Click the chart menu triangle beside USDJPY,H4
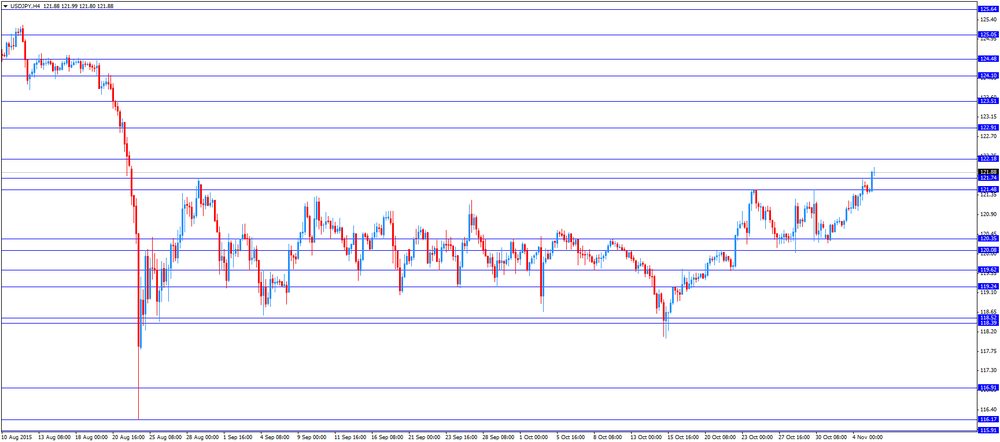The image size is (1000, 442). (x=6, y=6)
